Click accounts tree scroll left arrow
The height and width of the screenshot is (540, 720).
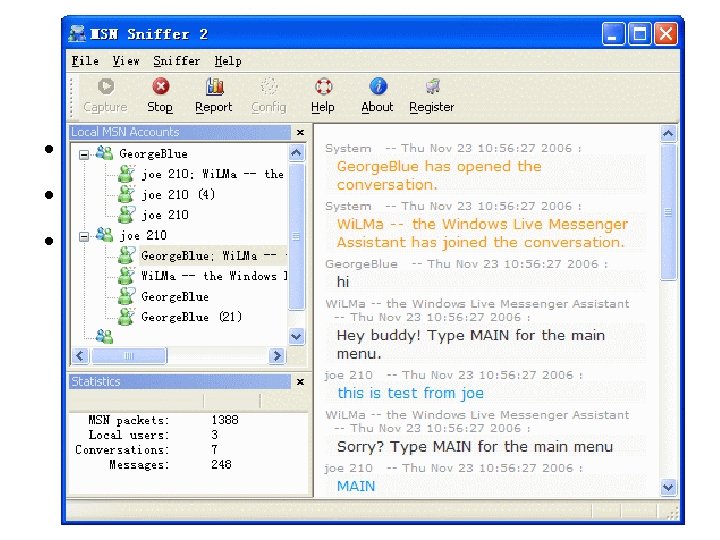click(80, 355)
